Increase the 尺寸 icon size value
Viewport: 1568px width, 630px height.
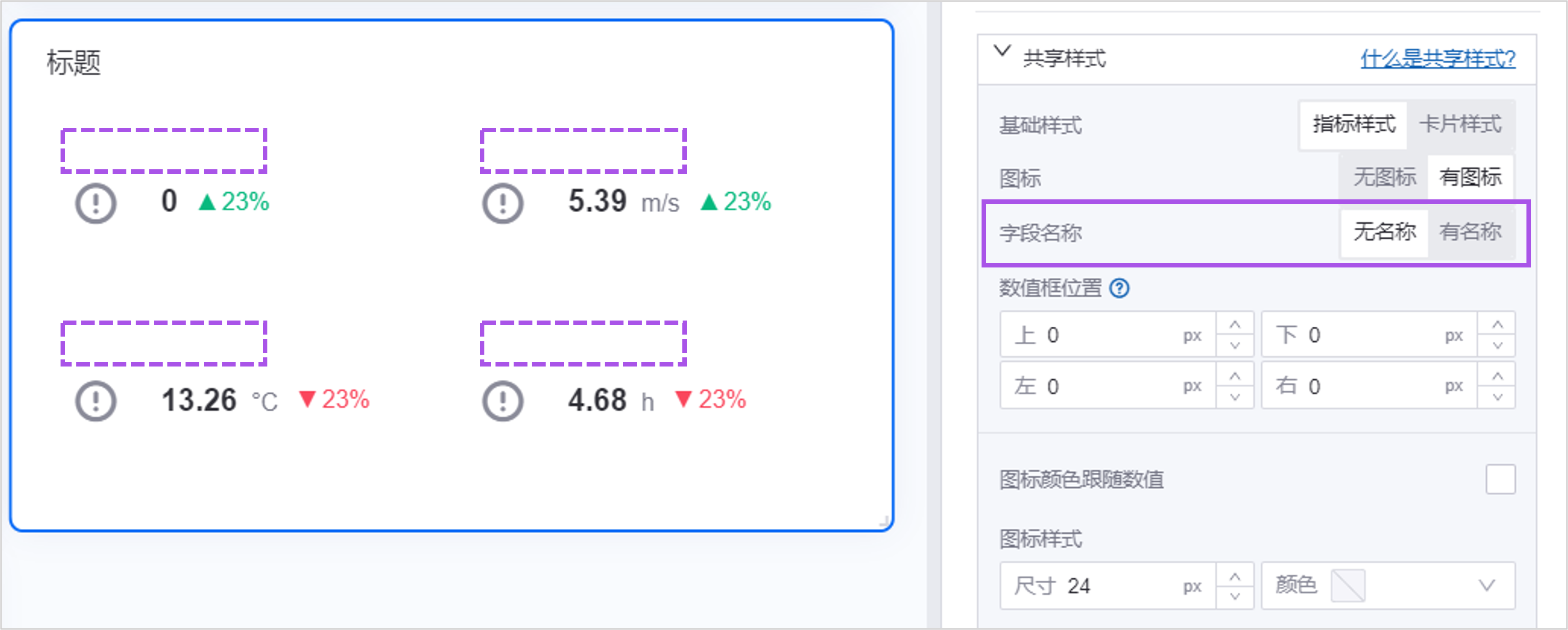coord(1234,576)
